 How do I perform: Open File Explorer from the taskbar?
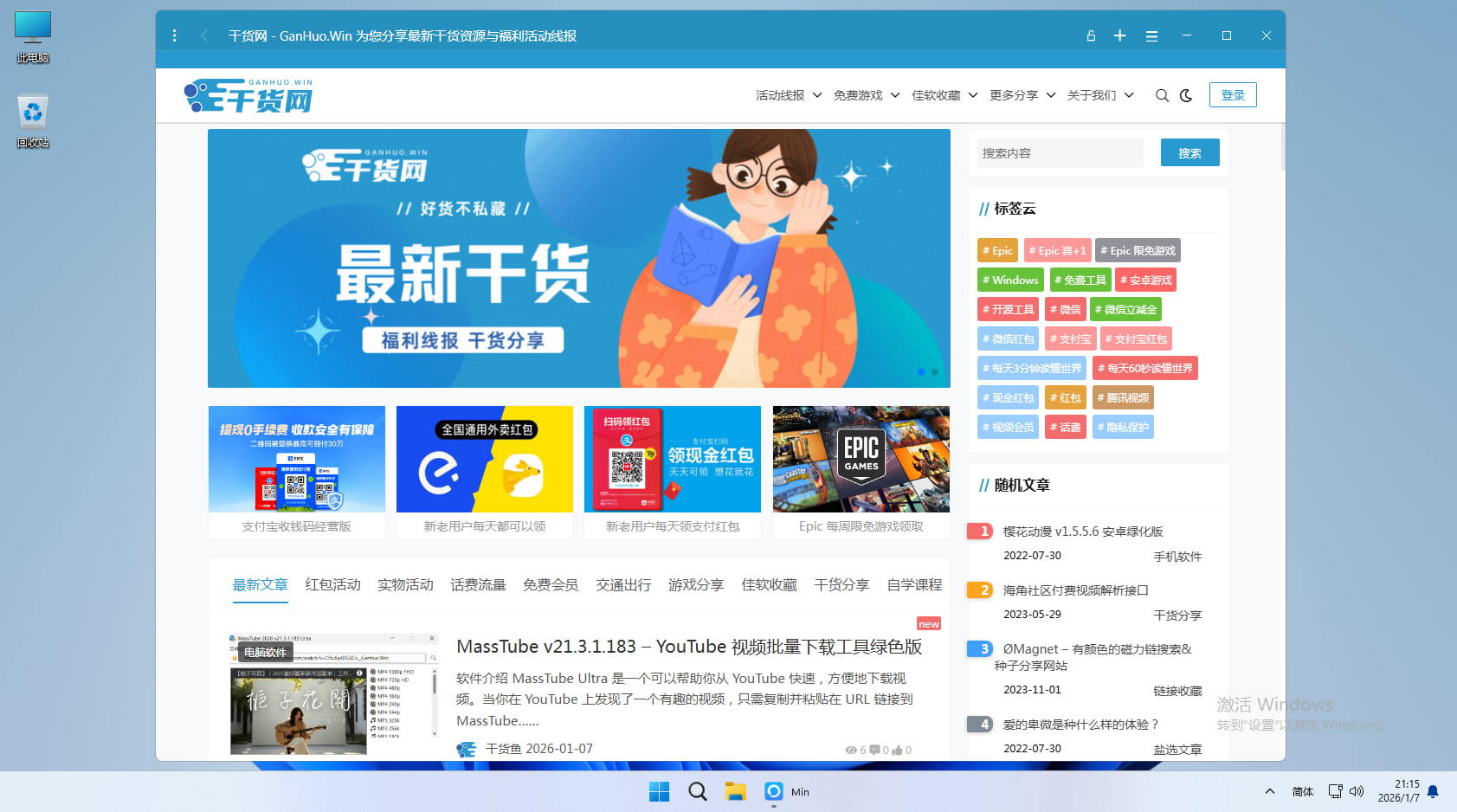click(x=736, y=791)
